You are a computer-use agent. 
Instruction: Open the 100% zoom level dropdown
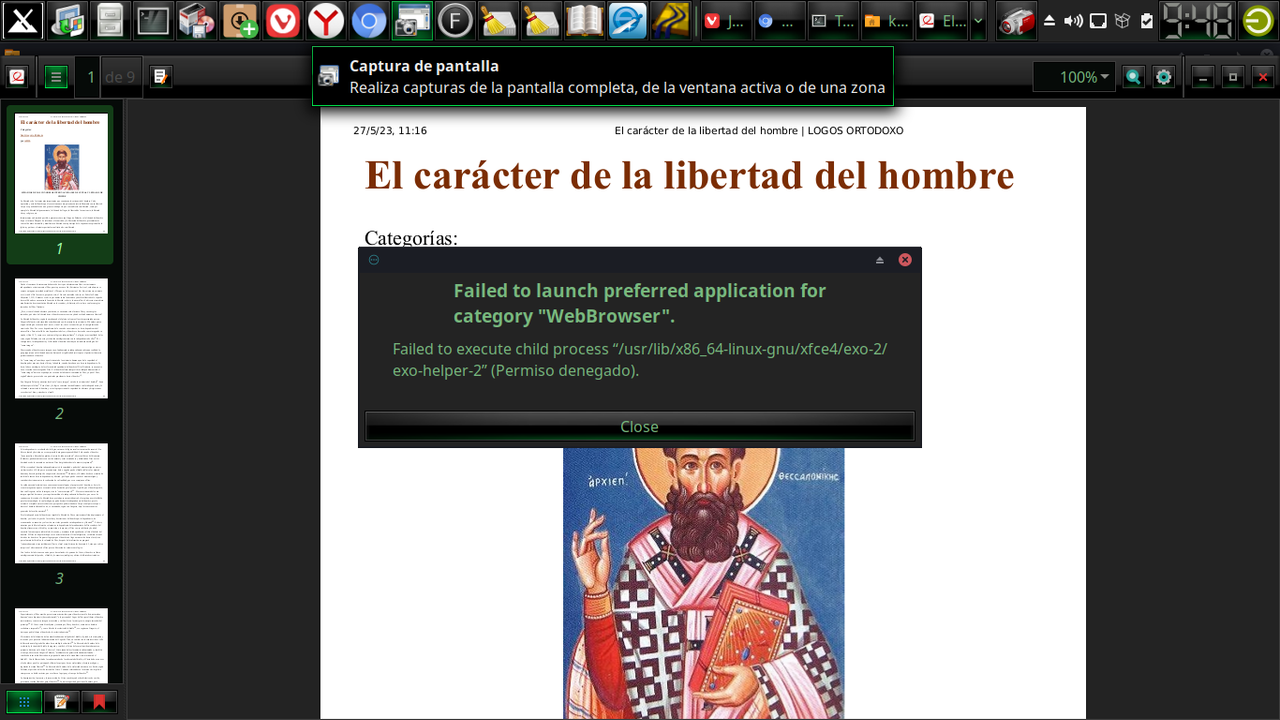(x=1074, y=77)
